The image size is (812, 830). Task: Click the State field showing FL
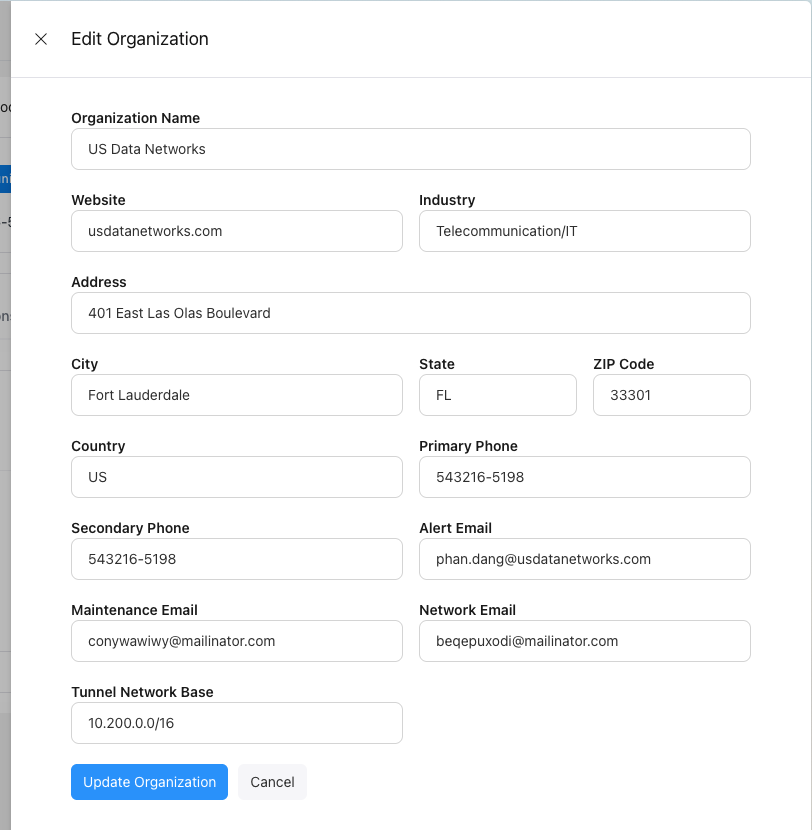(x=497, y=395)
